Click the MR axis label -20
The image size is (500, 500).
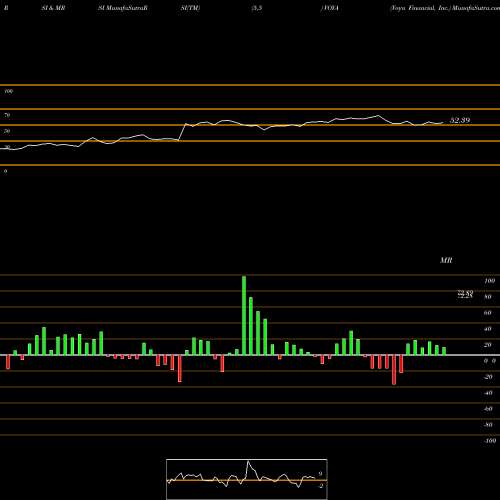coord(488,377)
